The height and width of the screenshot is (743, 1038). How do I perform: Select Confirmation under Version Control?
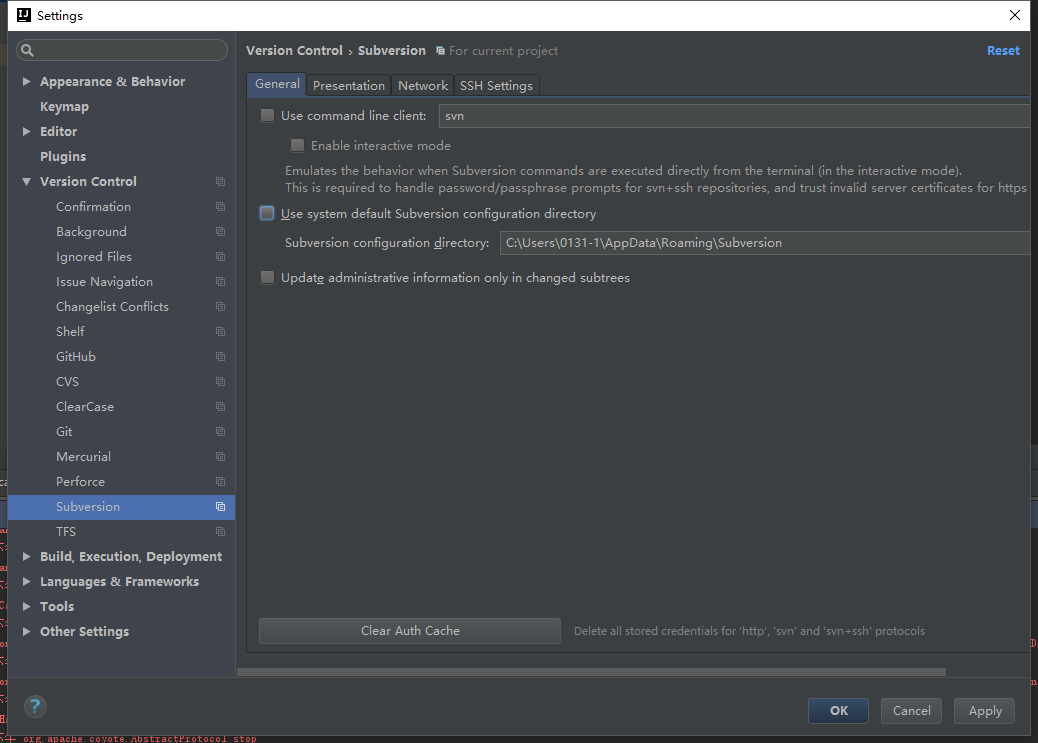pos(93,207)
